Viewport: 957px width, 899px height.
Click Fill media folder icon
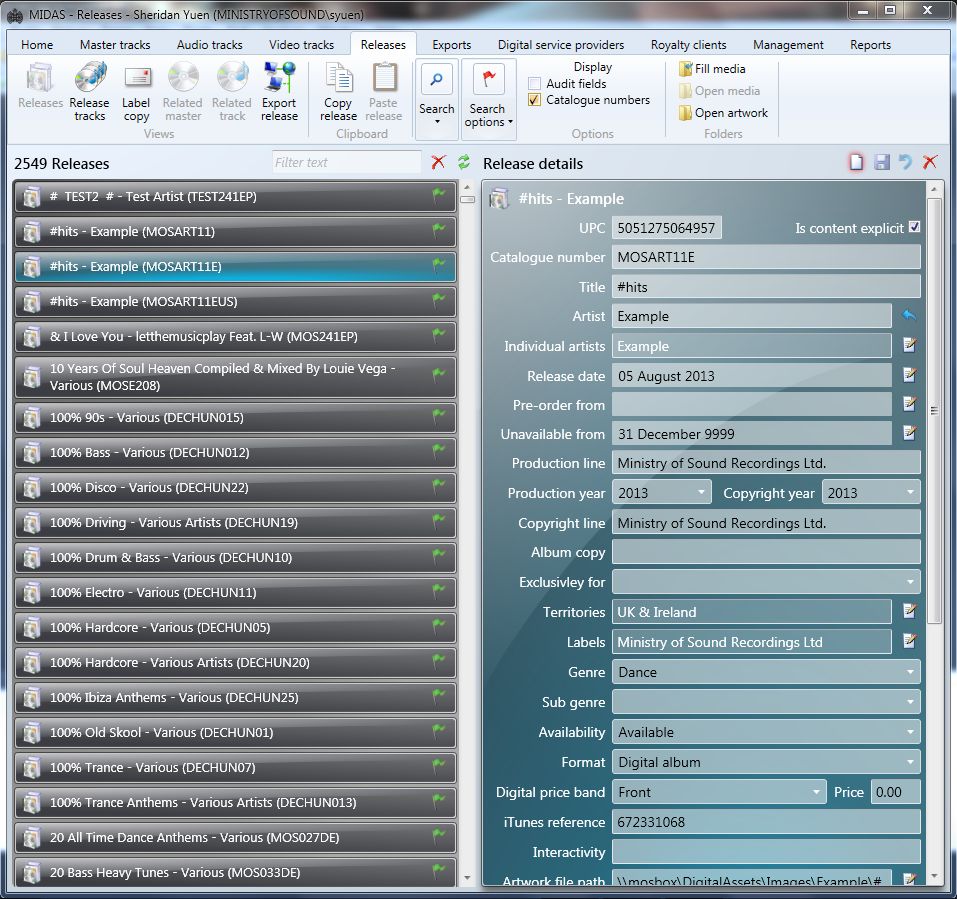tap(685, 69)
